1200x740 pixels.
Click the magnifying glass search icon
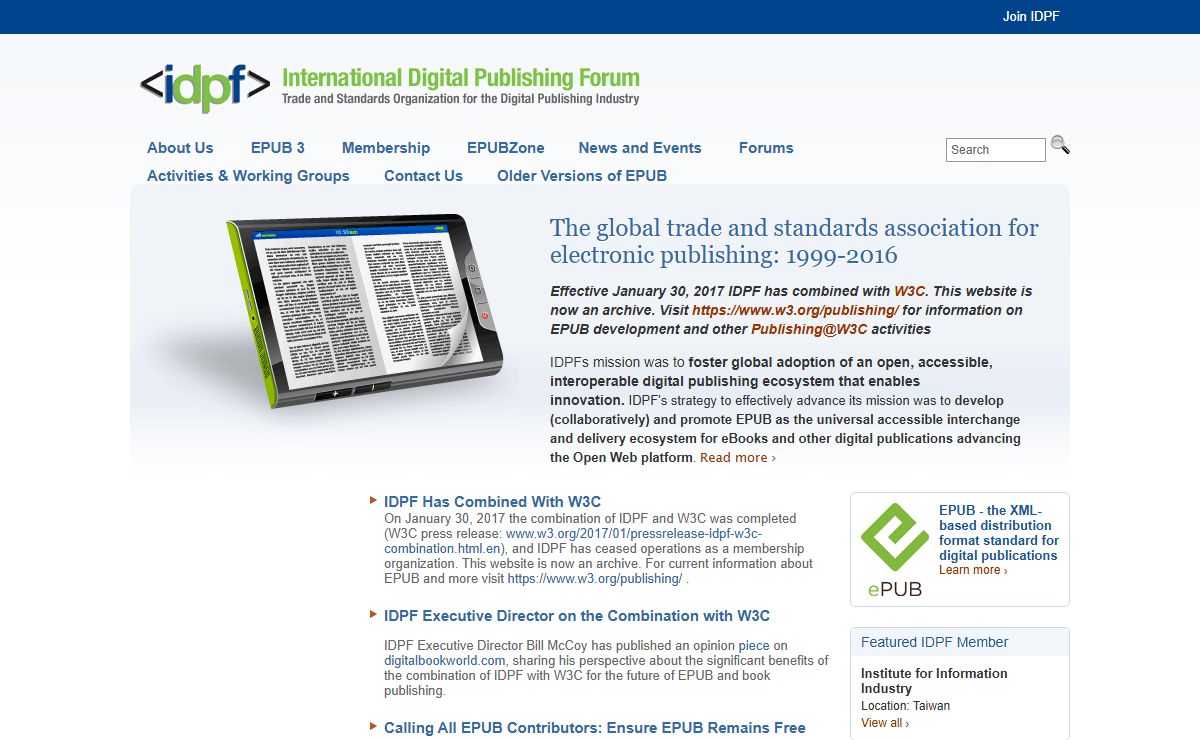coord(1060,146)
